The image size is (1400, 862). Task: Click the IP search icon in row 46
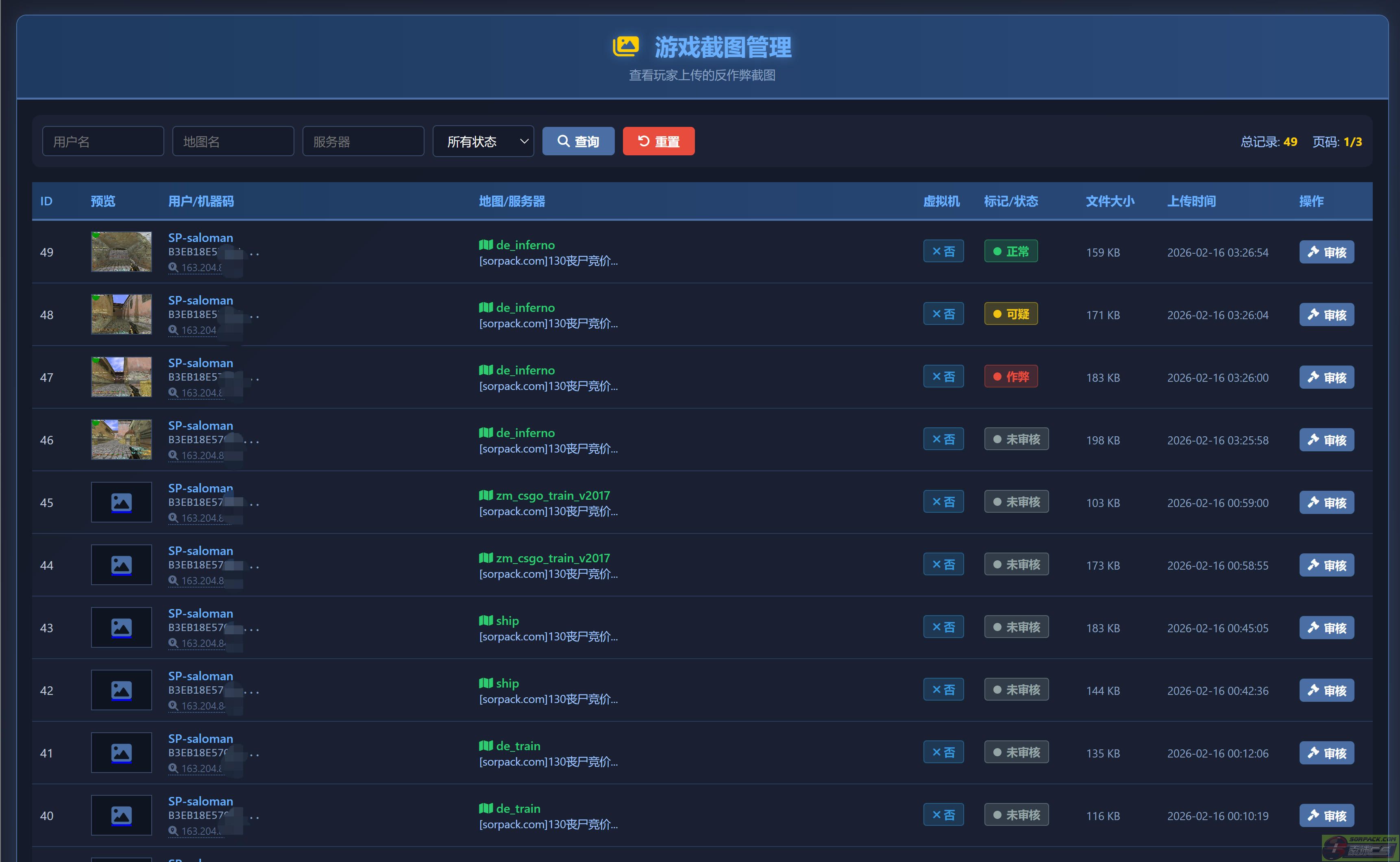173,455
